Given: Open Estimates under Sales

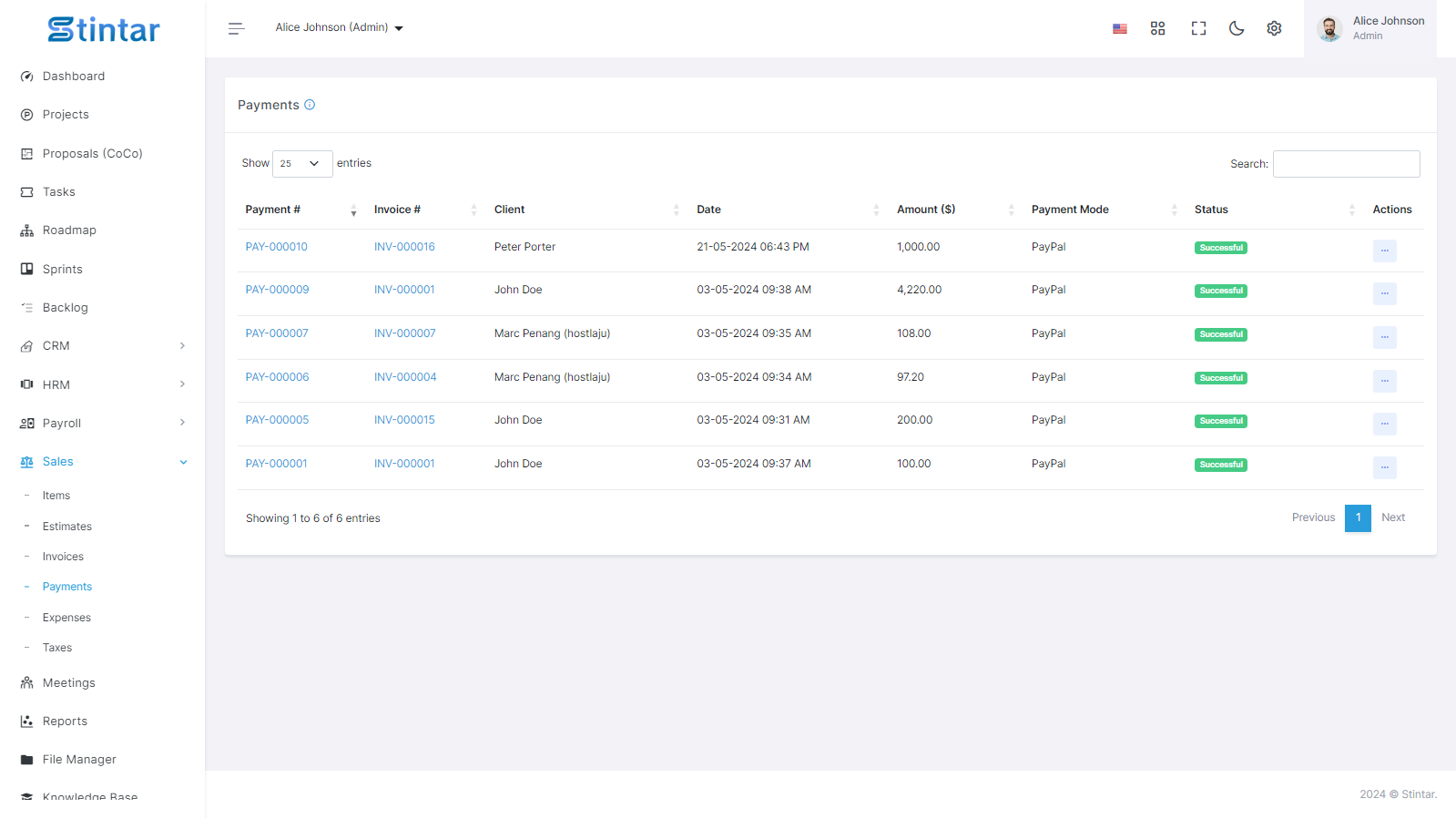Looking at the screenshot, I should click(x=67, y=527).
